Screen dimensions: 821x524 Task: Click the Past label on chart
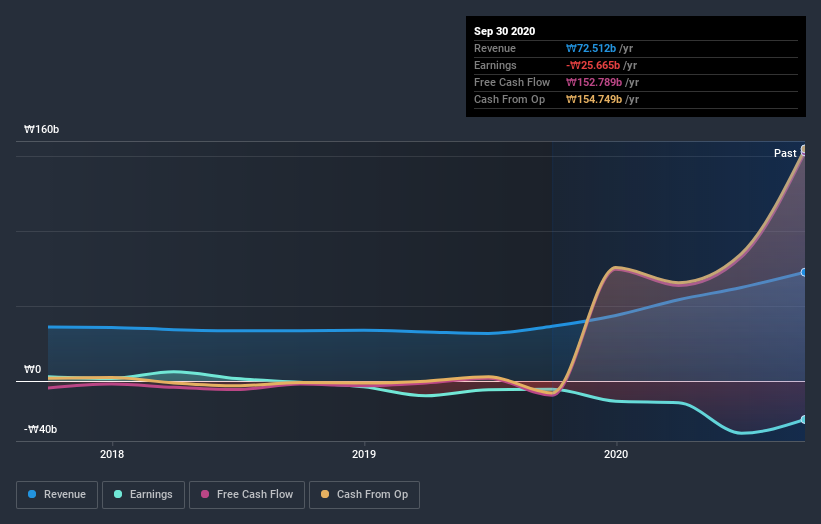point(785,153)
